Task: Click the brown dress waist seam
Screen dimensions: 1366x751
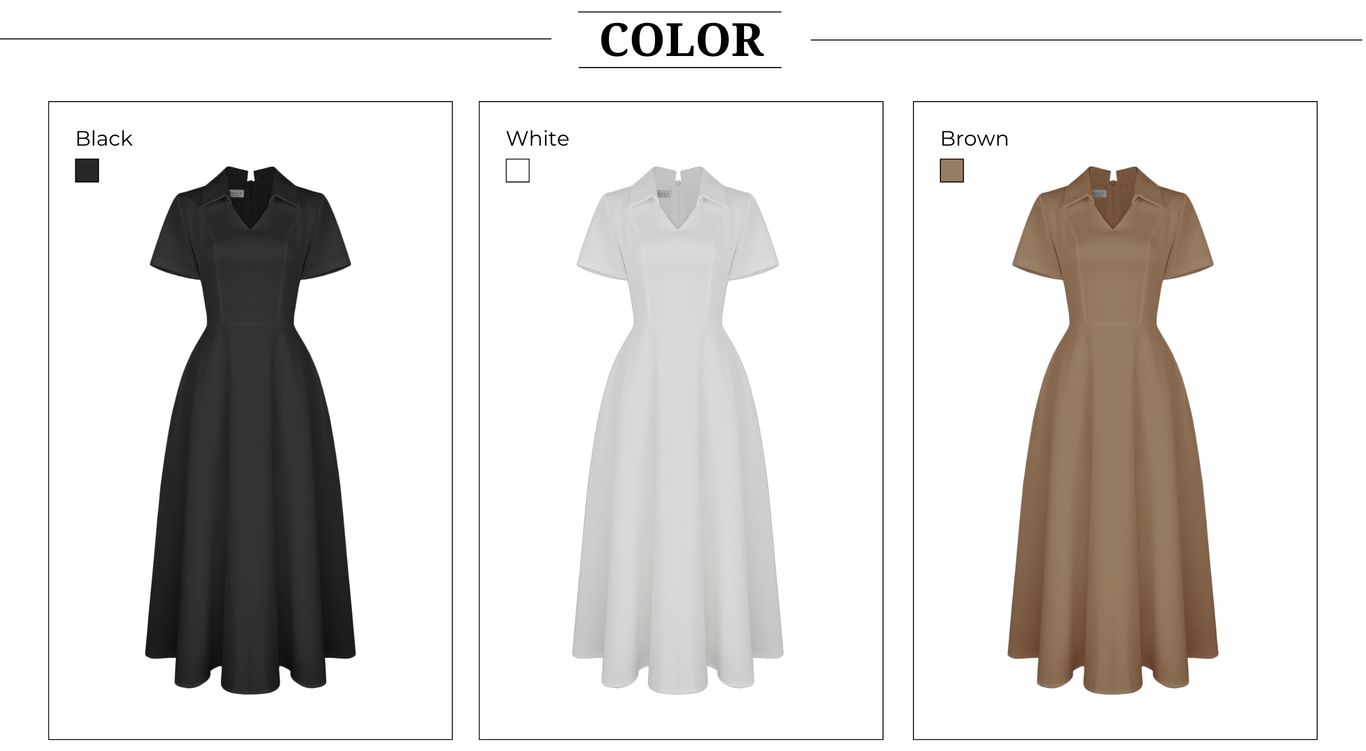Action: tap(1112, 325)
